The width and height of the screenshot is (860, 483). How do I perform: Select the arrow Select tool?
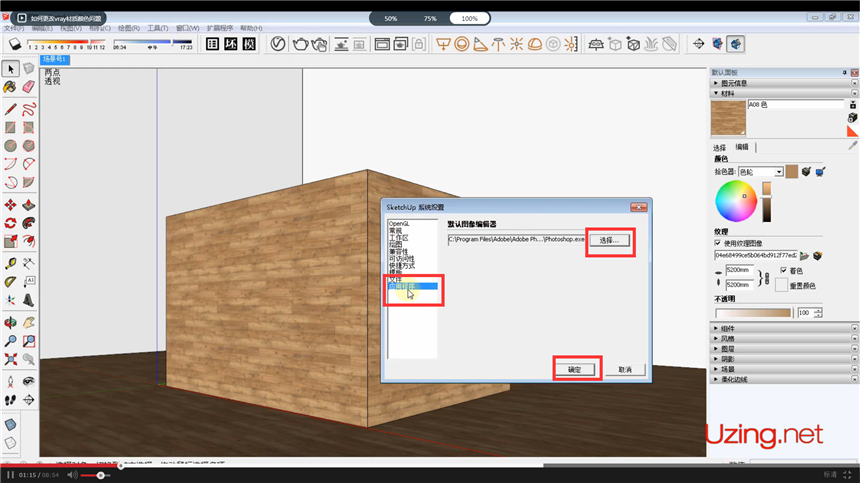10,69
